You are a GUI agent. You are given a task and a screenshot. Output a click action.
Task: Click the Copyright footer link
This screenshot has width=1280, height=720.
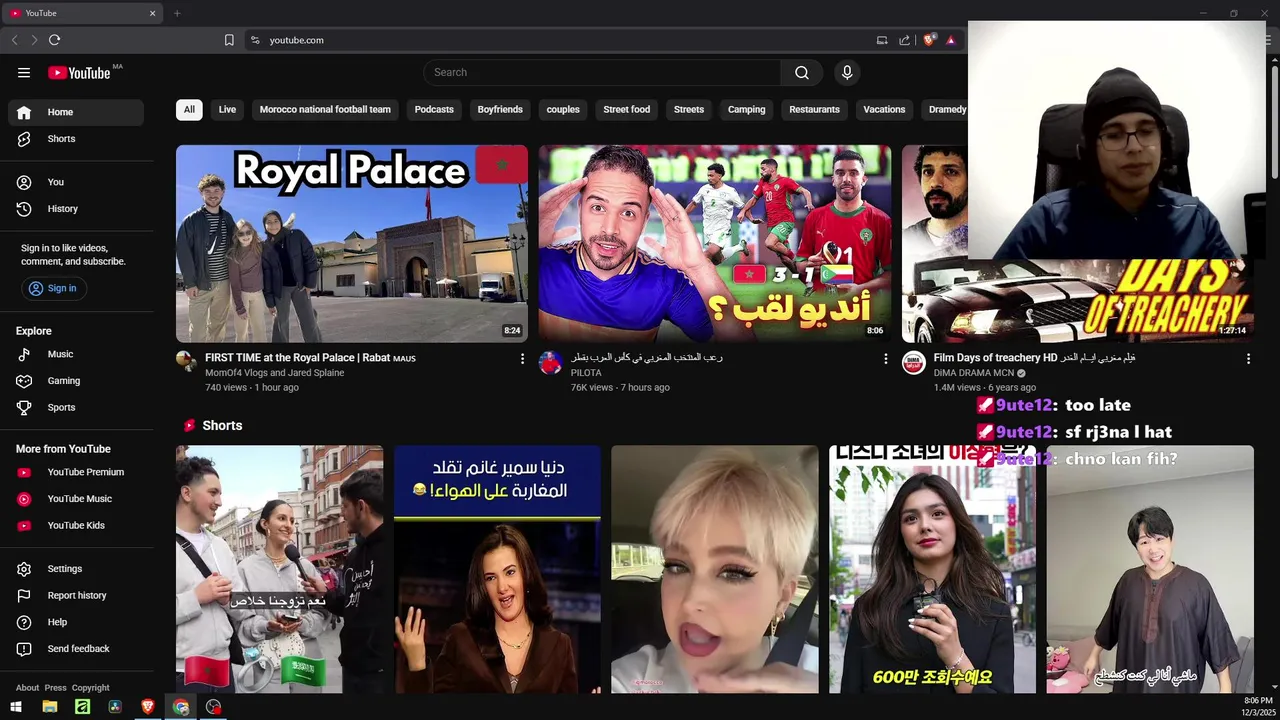click(90, 688)
